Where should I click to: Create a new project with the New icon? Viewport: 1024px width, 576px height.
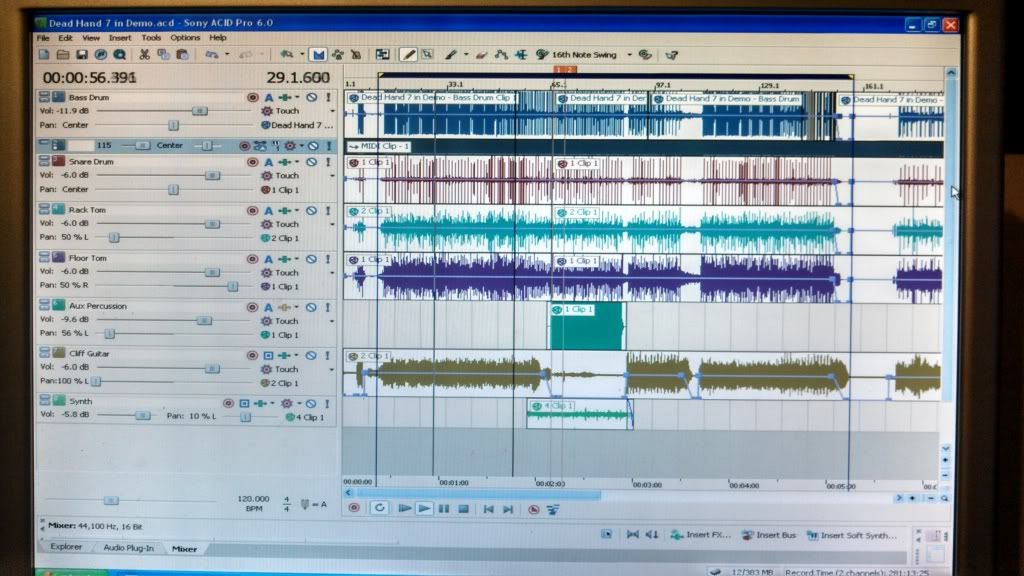(44, 55)
